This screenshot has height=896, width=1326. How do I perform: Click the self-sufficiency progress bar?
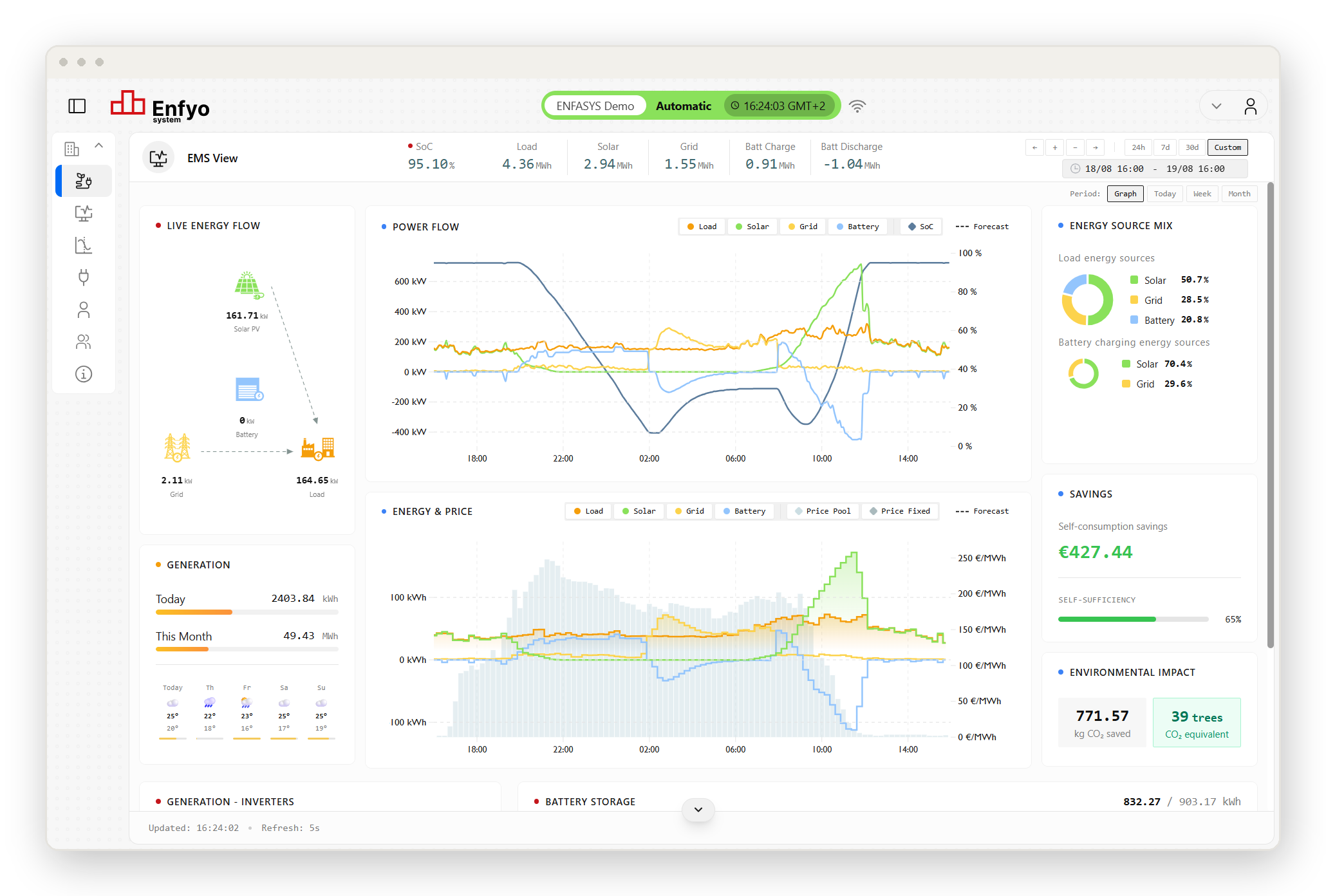[1133, 619]
